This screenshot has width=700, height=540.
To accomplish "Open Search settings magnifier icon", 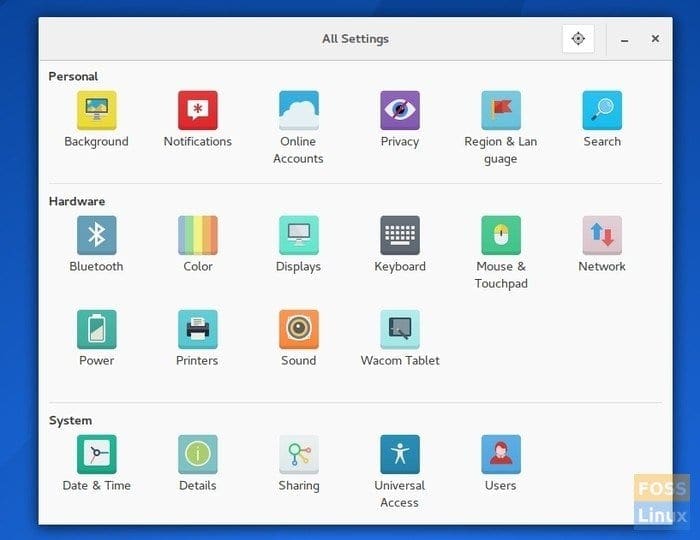I will click(602, 110).
